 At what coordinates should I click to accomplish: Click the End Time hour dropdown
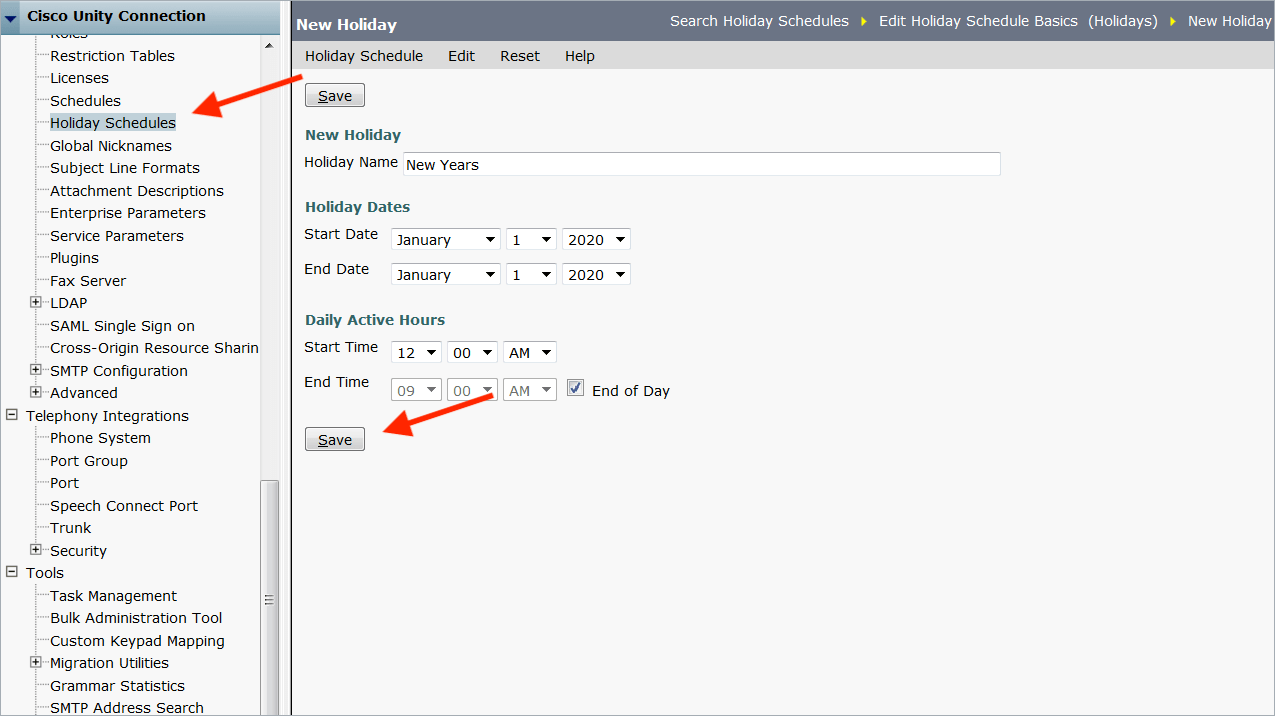click(416, 391)
